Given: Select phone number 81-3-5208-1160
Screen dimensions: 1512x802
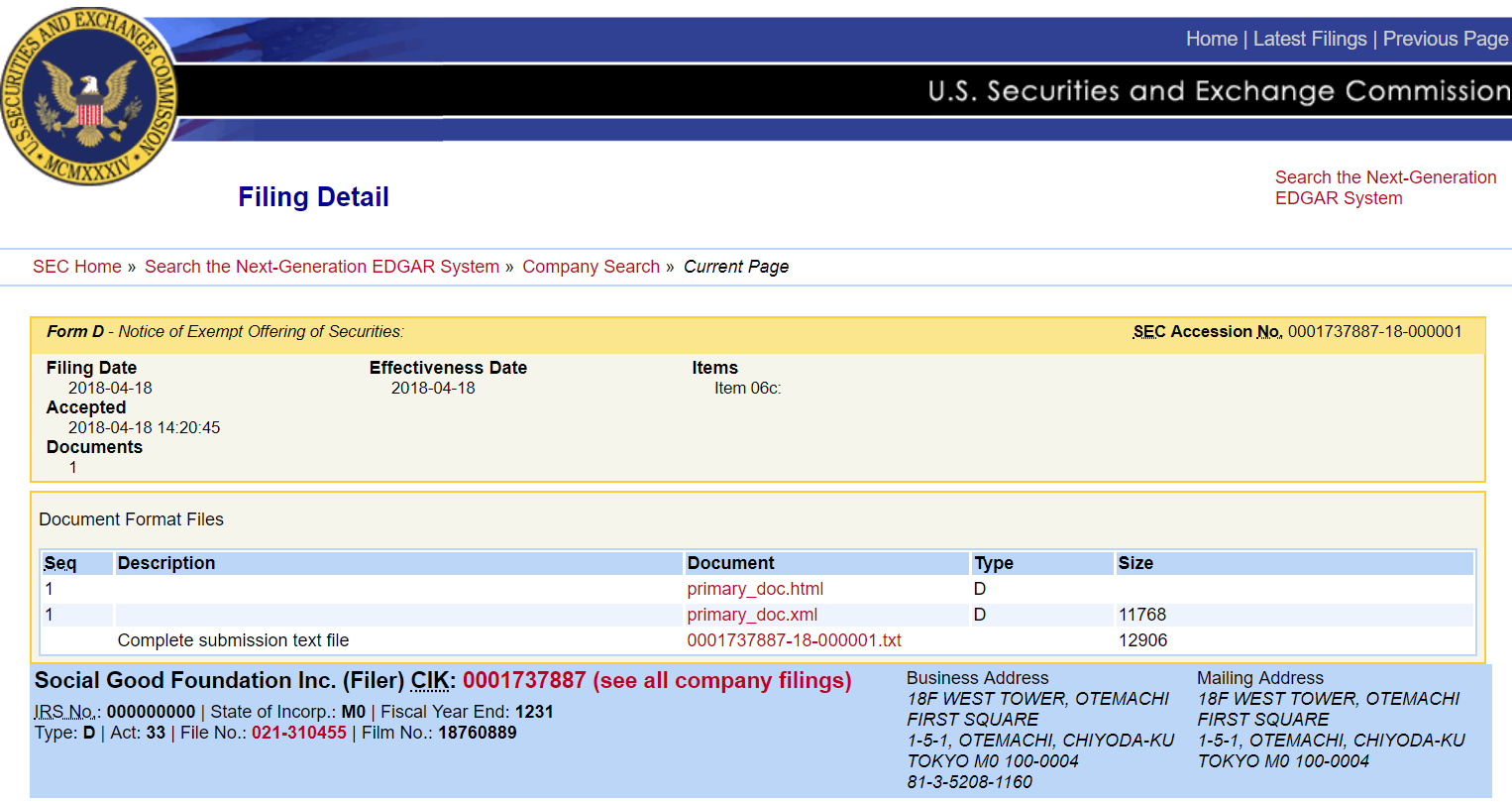Looking at the screenshot, I should tap(969, 782).
